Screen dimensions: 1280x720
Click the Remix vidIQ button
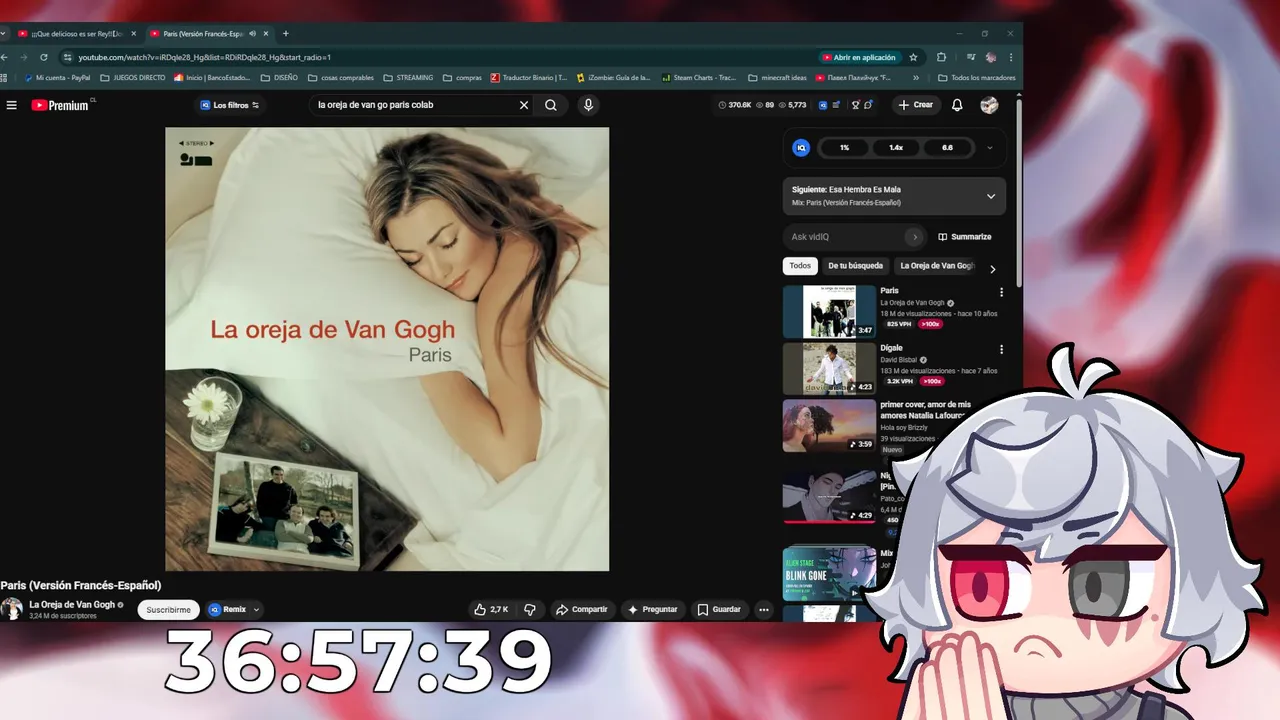click(x=227, y=609)
